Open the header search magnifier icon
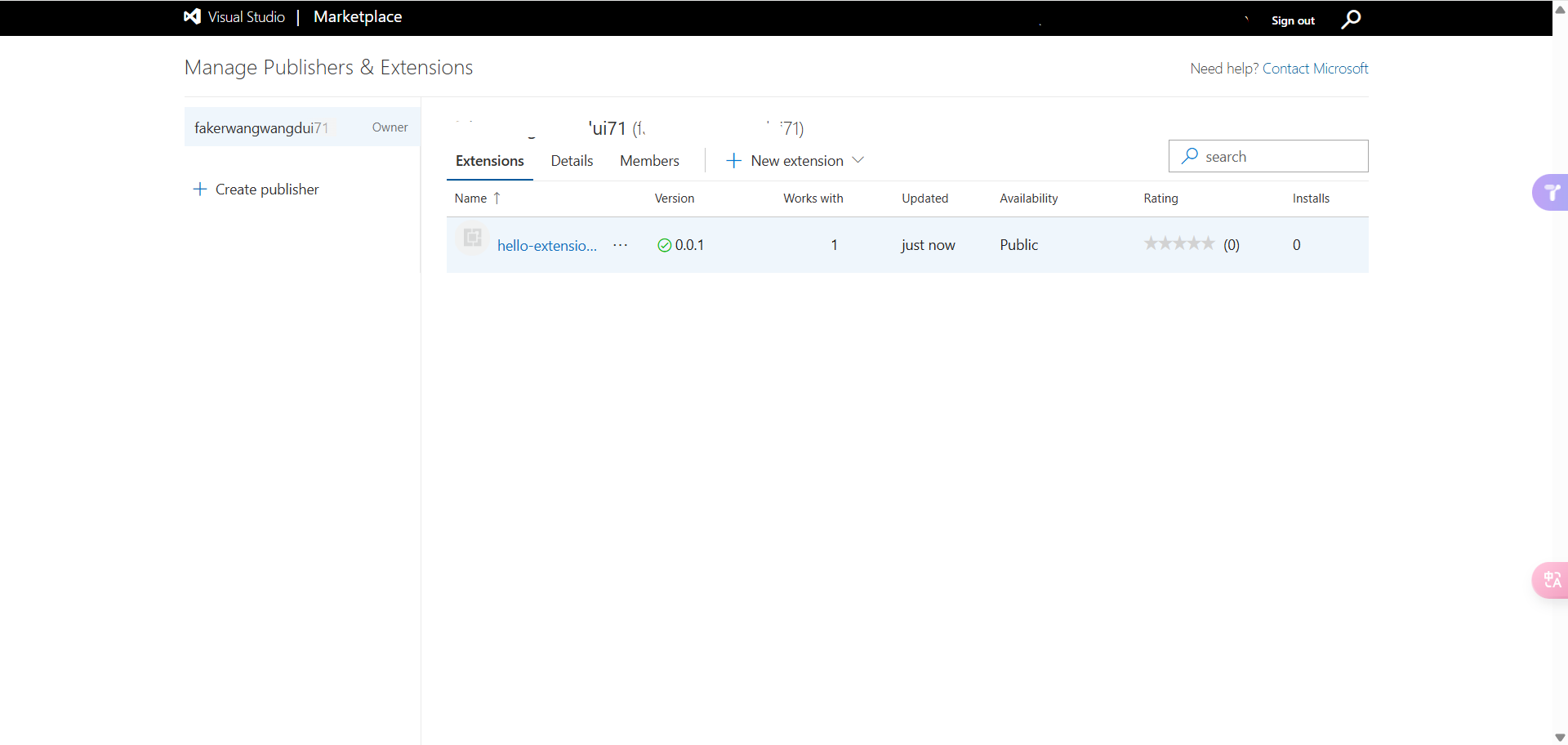 pyautogui.click(x=1352, y=19)
